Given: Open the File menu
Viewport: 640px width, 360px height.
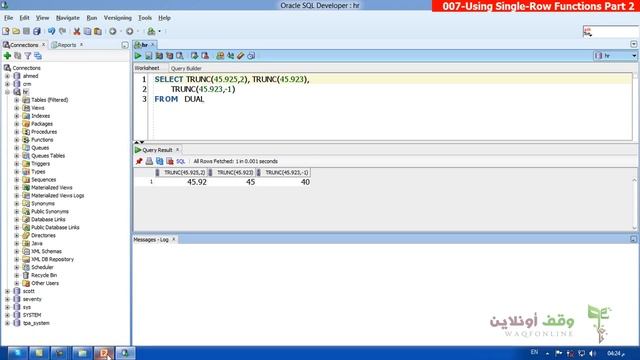Looking at the screenshot, I should click(x=9, y=18).
